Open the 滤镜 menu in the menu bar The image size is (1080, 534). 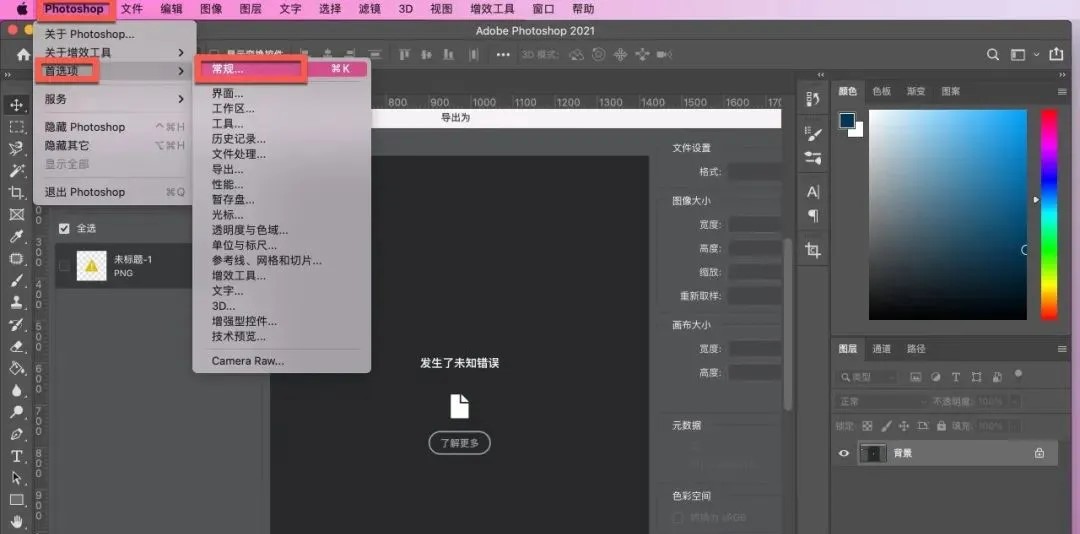pos(370,9)
